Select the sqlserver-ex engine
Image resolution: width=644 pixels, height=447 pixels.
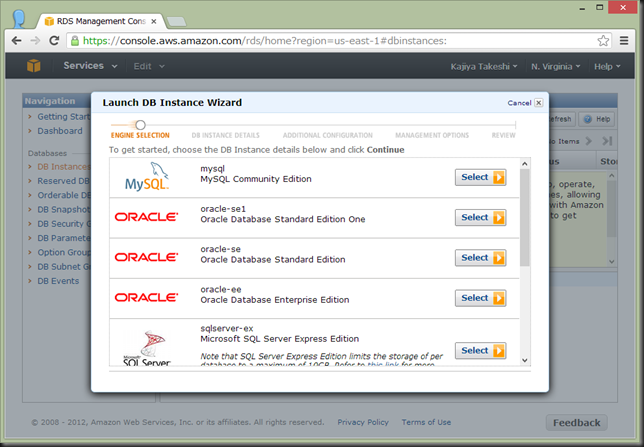coord(481,350)
